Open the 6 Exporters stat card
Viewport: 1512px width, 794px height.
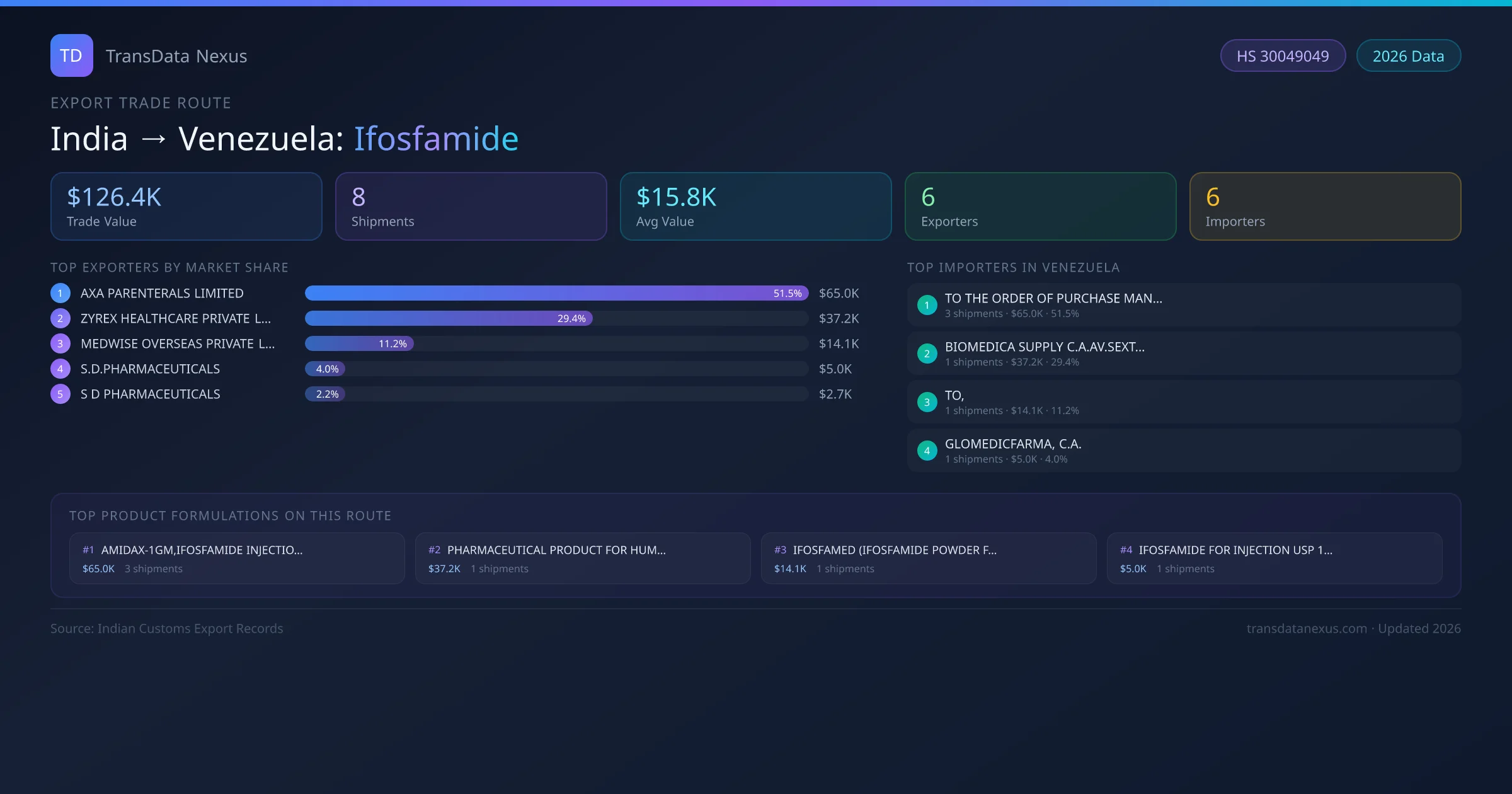1040,207
